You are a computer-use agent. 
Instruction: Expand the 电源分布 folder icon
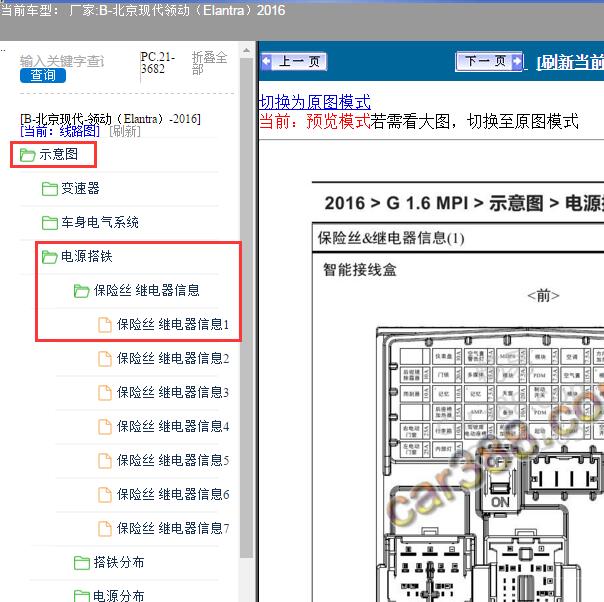[82, 596]
